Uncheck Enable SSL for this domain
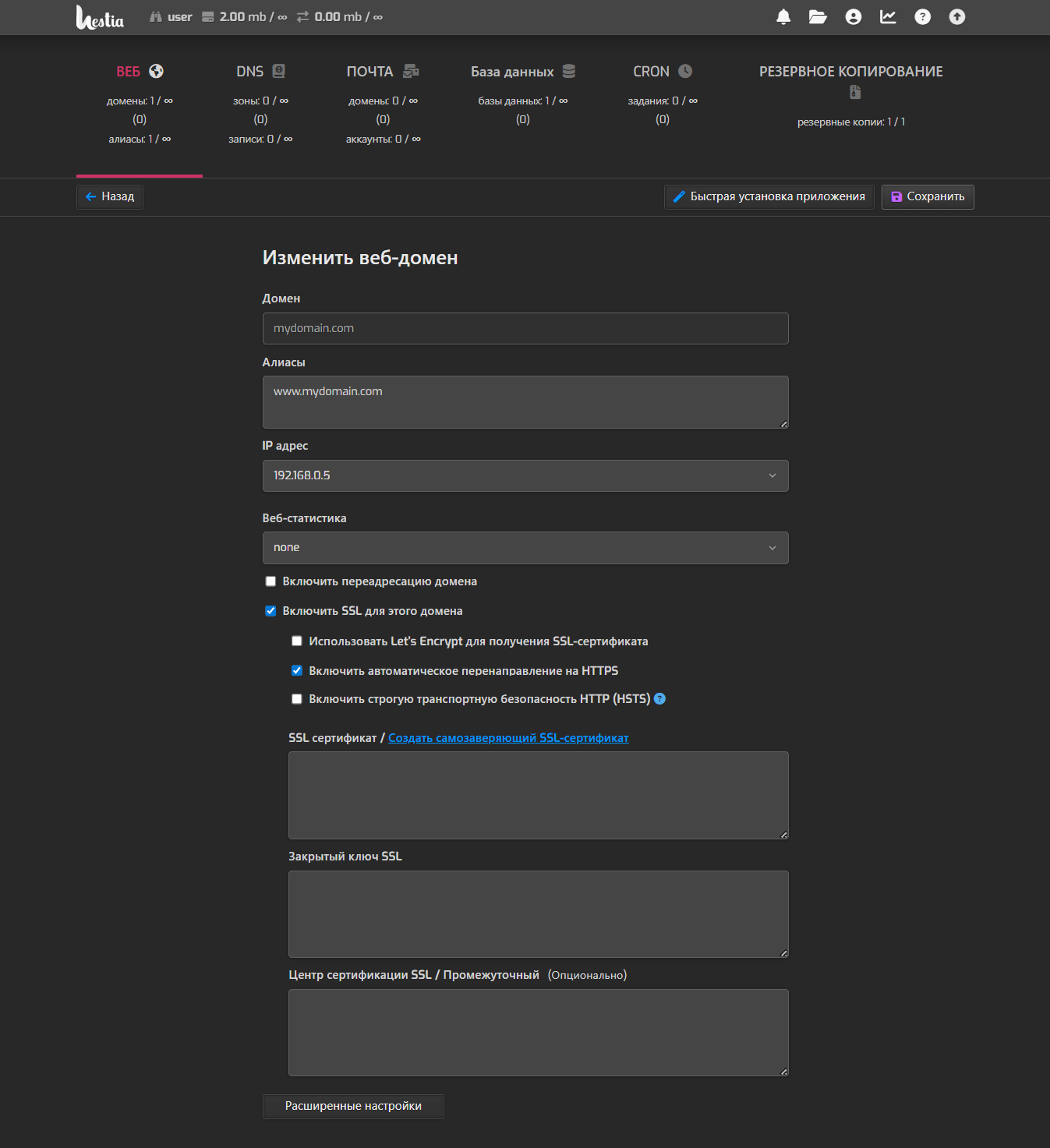This screenshot has width=1050, height=1148. pos(270,611)
